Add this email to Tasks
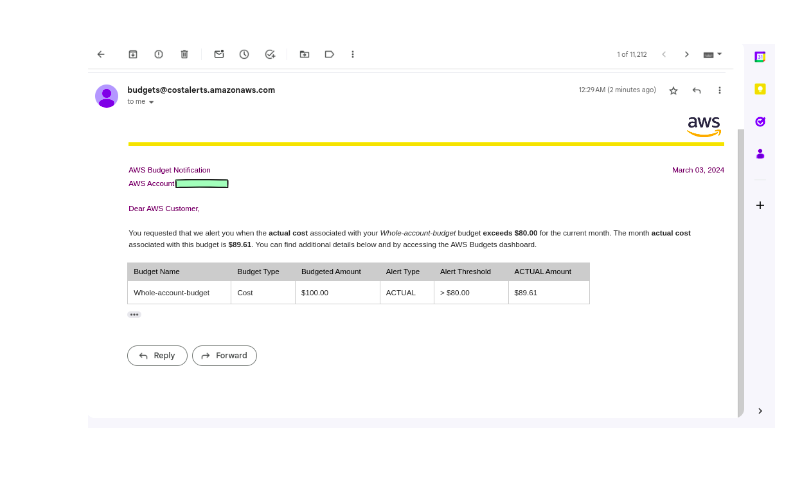 point(270,54)
